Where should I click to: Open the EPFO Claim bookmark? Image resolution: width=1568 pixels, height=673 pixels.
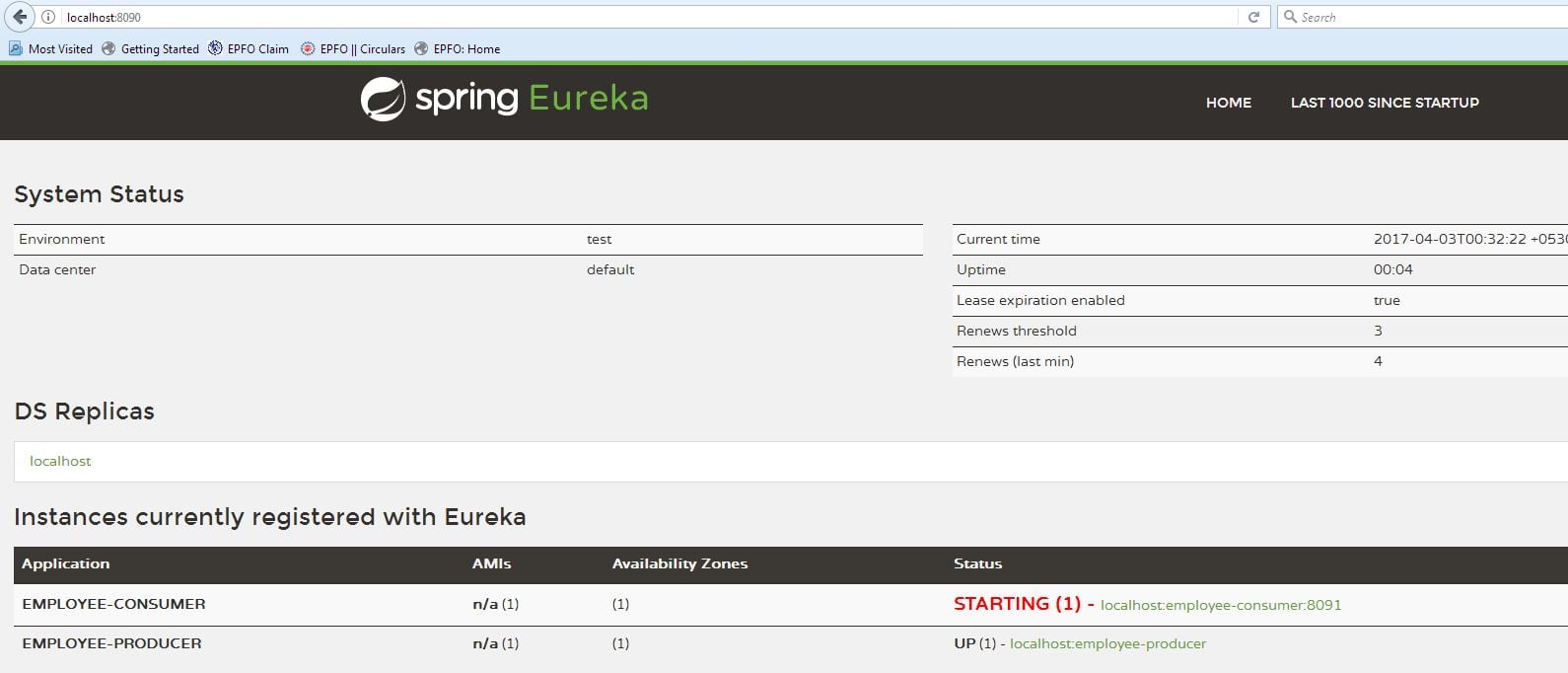click(249, 48)
